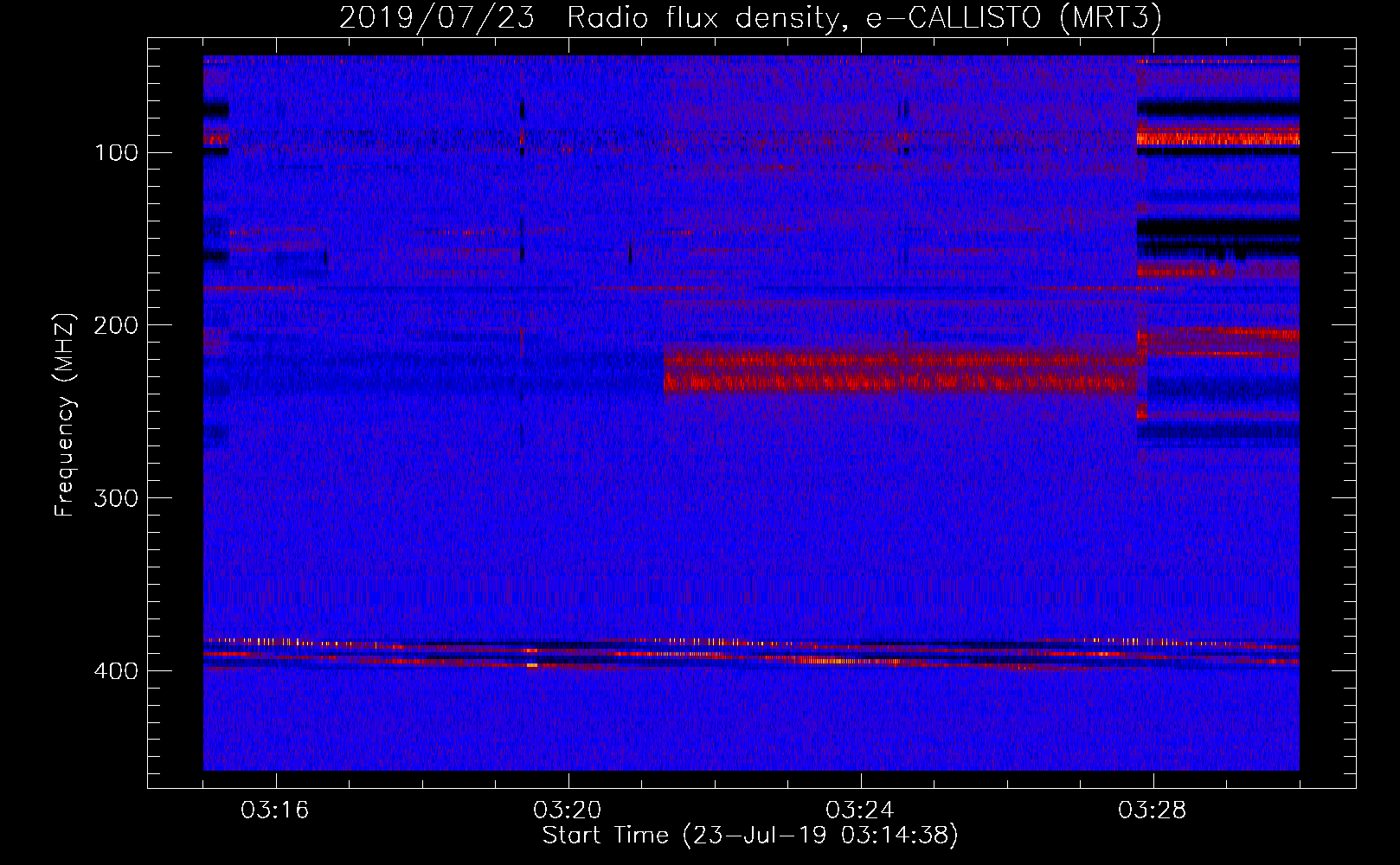Select the 'Frequency (MHZ)' y-axis label

coord(65,415)
